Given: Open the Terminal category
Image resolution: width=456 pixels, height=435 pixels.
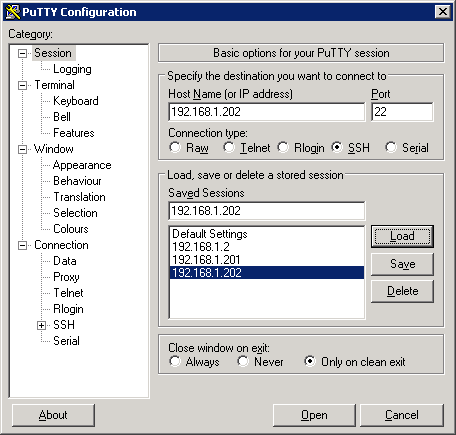Looking at the screenshot, I should pyautogui.click(x=54, y=85).
